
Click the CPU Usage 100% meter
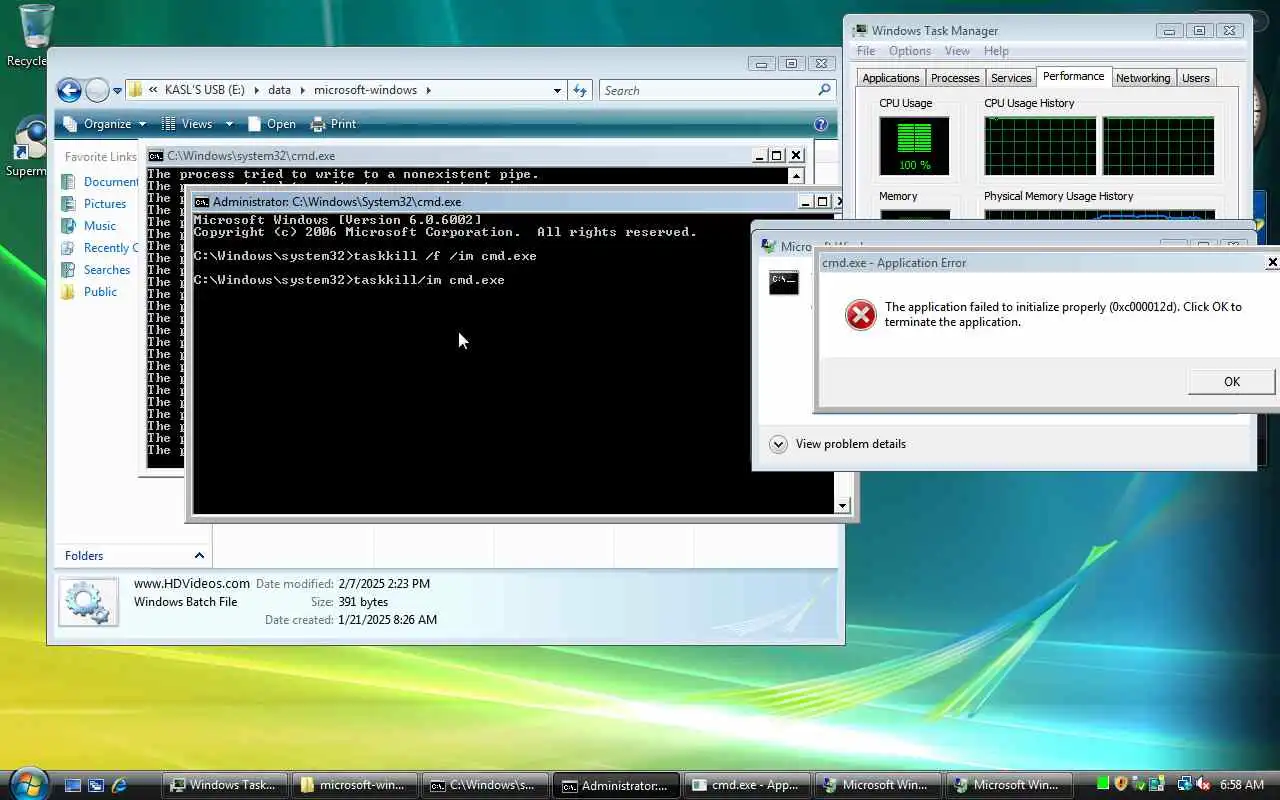(914, 146)
